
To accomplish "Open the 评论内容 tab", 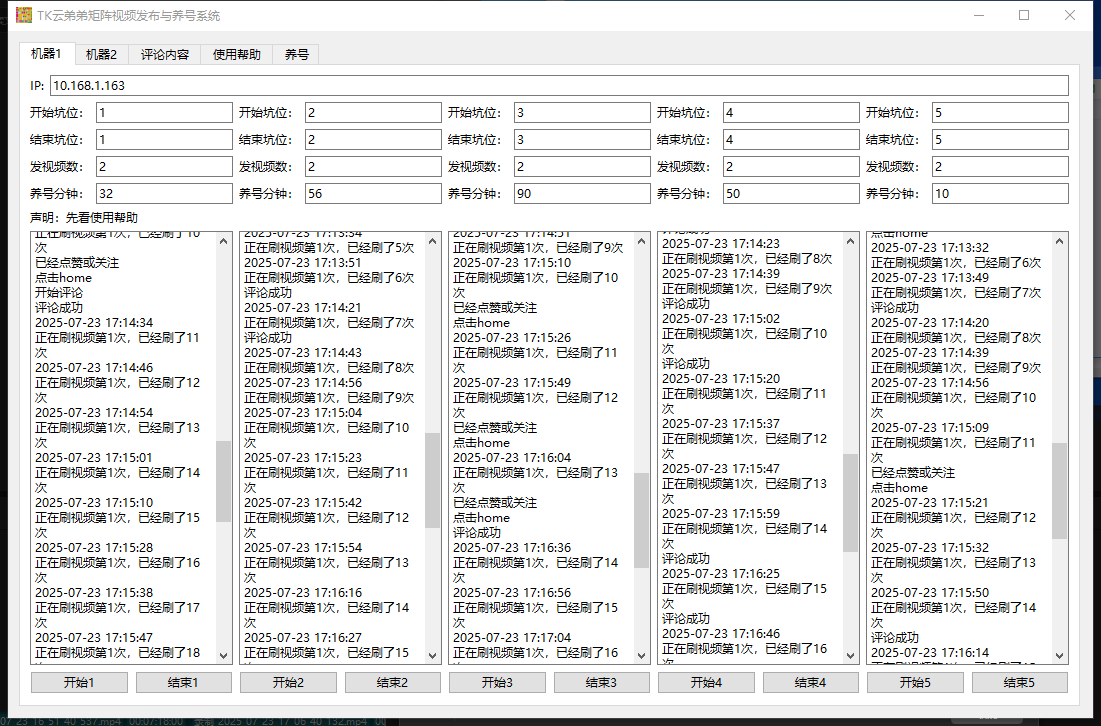I will pos(165,55).
